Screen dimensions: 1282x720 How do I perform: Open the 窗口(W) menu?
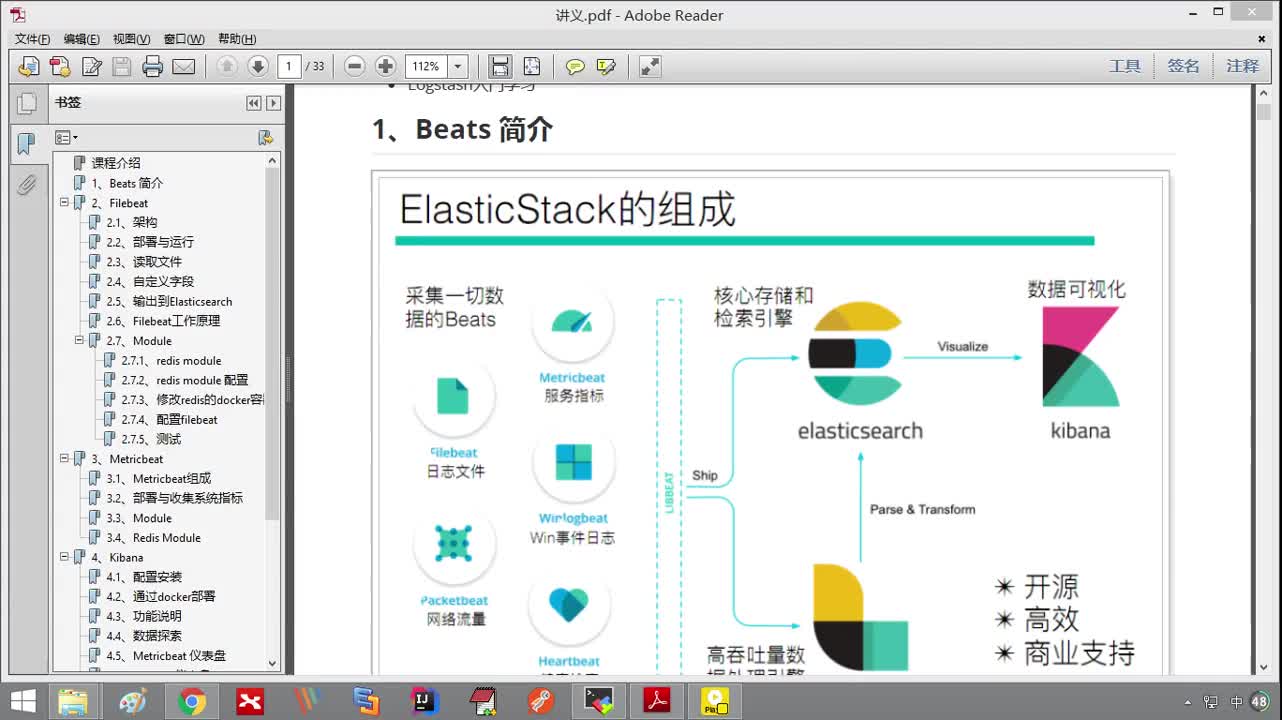pos(184,39)
